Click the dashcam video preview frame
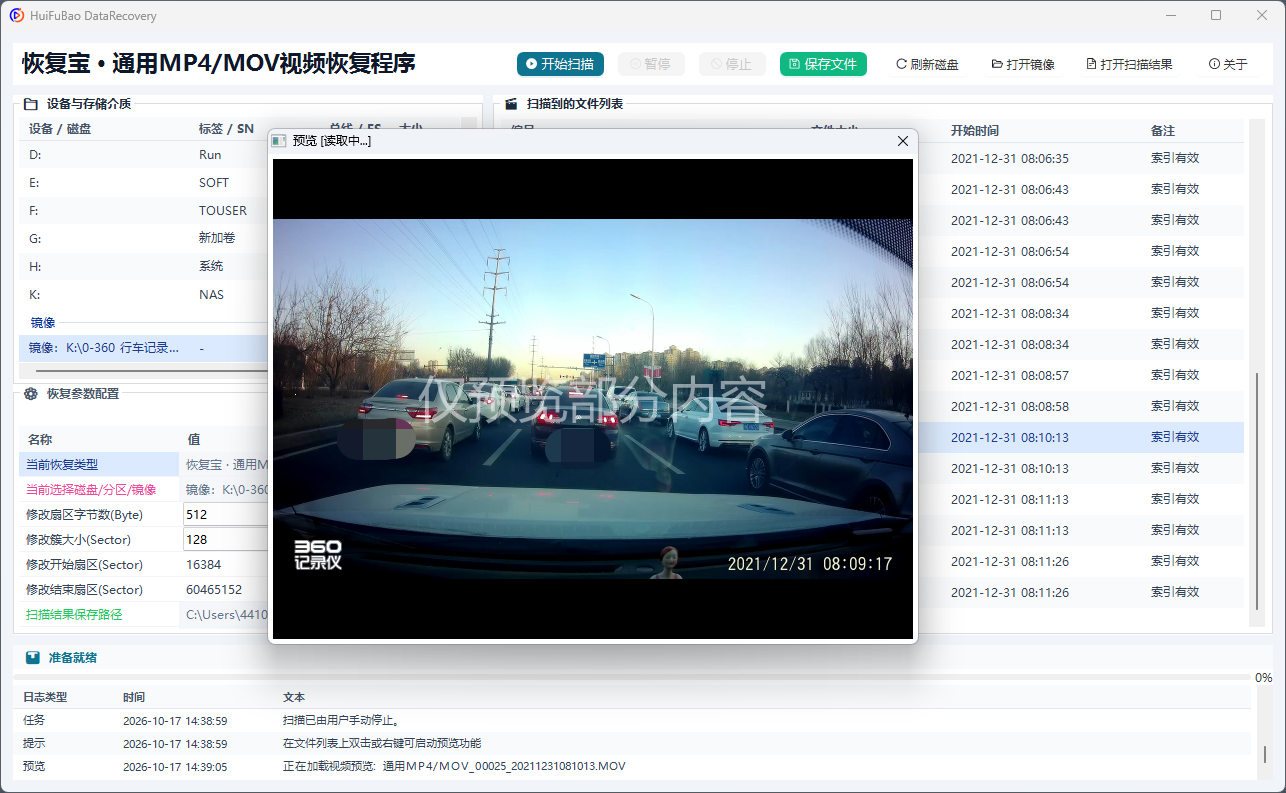Screen dimensions: 1286x793 click(593, 399)
